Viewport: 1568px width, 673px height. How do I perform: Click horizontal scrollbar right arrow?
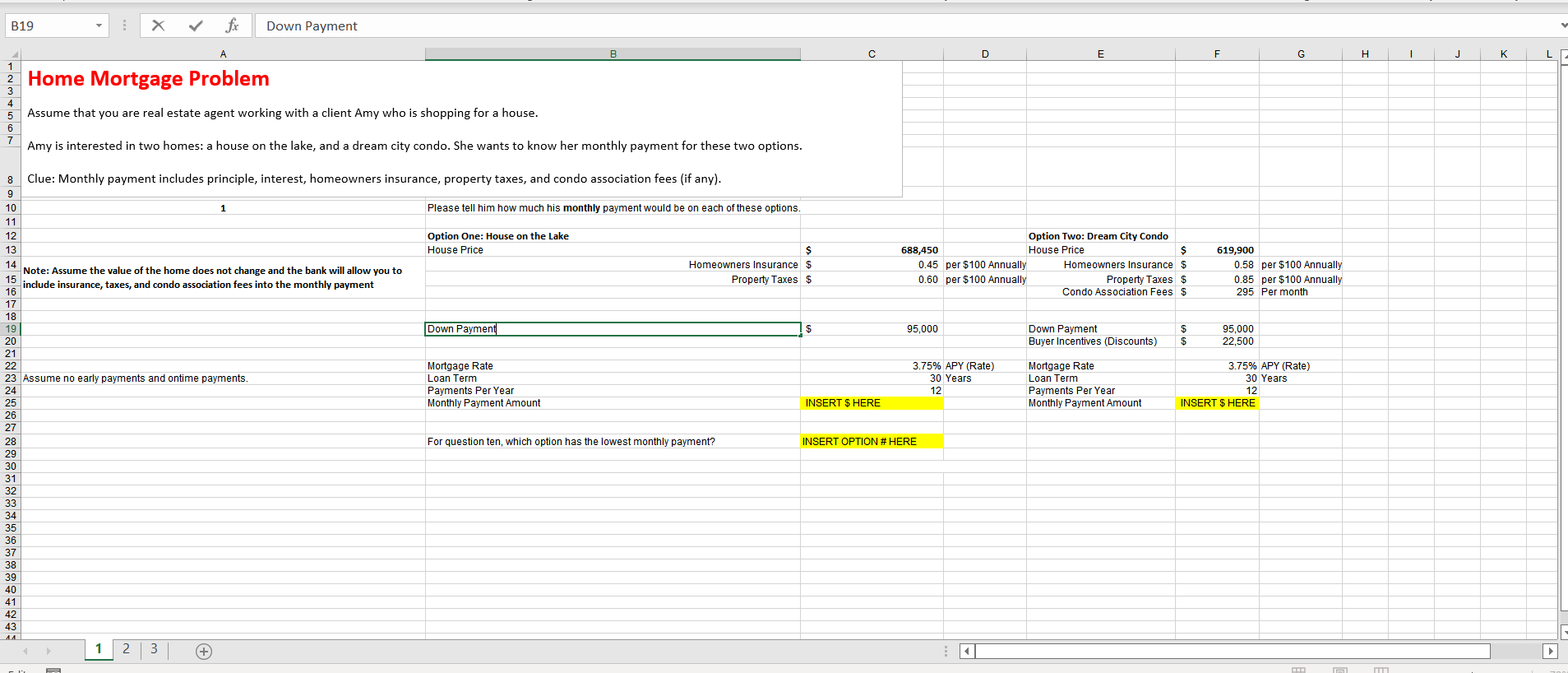click(1550, 651)
